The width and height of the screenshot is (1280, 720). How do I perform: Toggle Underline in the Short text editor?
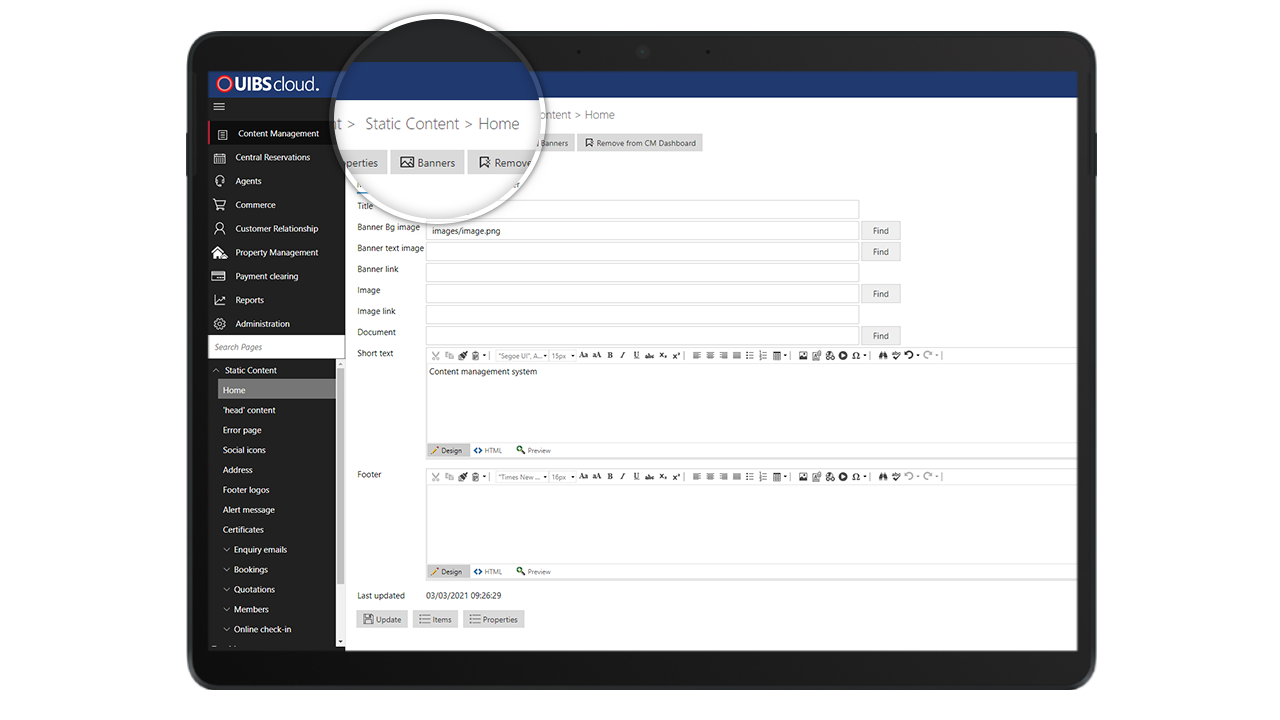click(x=636, y=355)
